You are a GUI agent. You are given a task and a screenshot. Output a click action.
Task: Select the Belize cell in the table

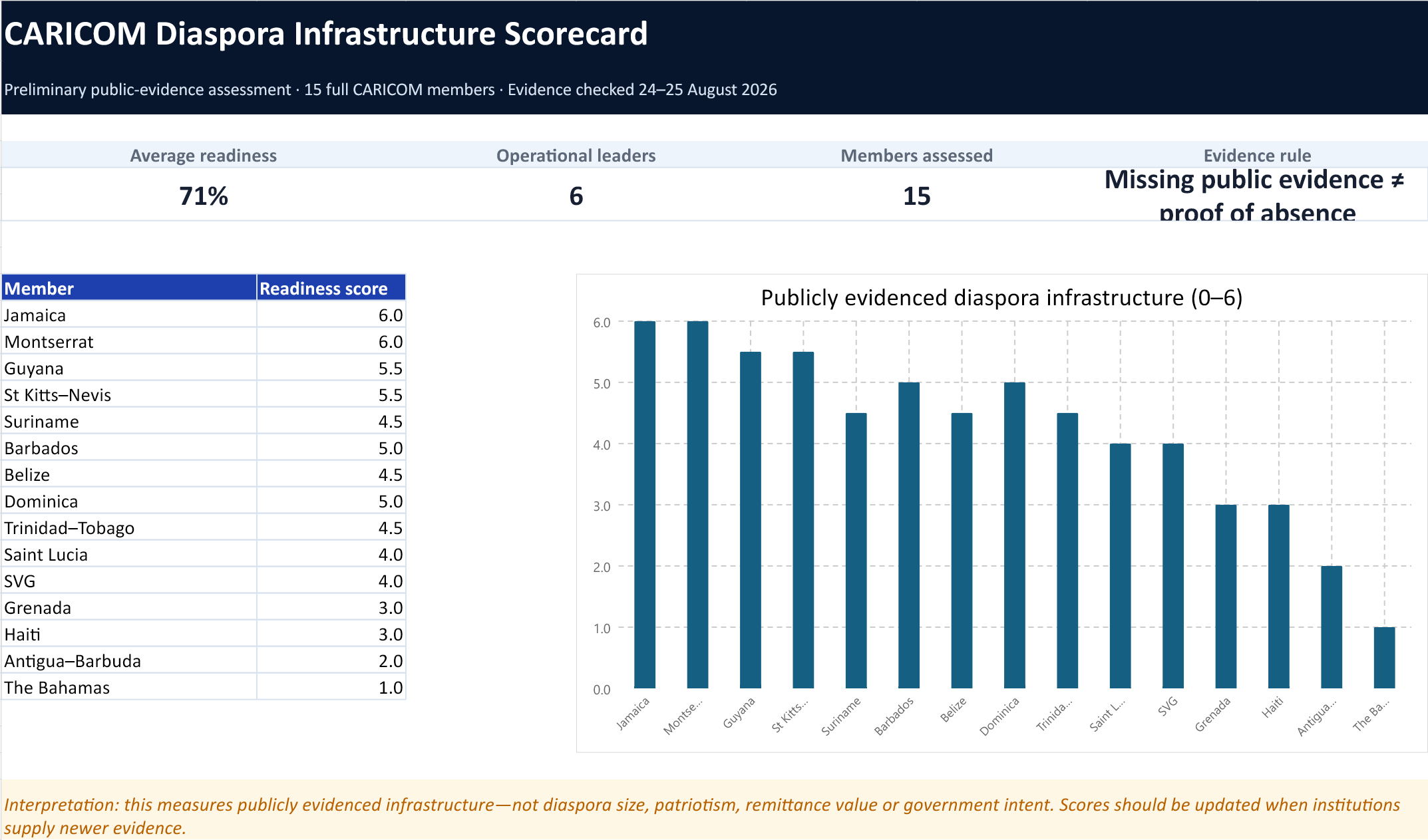coord(129,474)
